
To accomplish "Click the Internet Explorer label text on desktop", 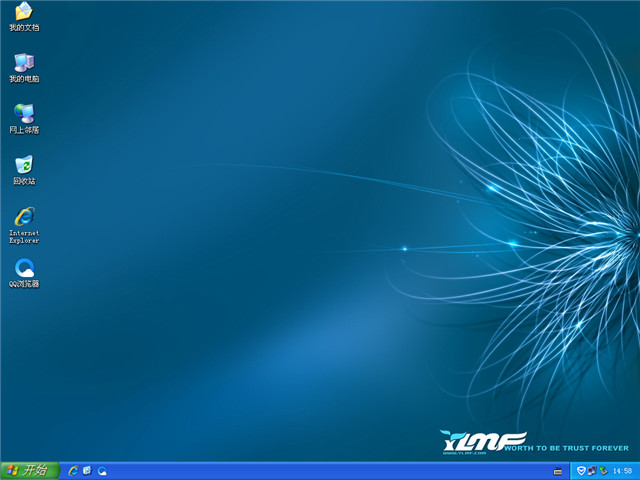I will (x=24, y=236).
